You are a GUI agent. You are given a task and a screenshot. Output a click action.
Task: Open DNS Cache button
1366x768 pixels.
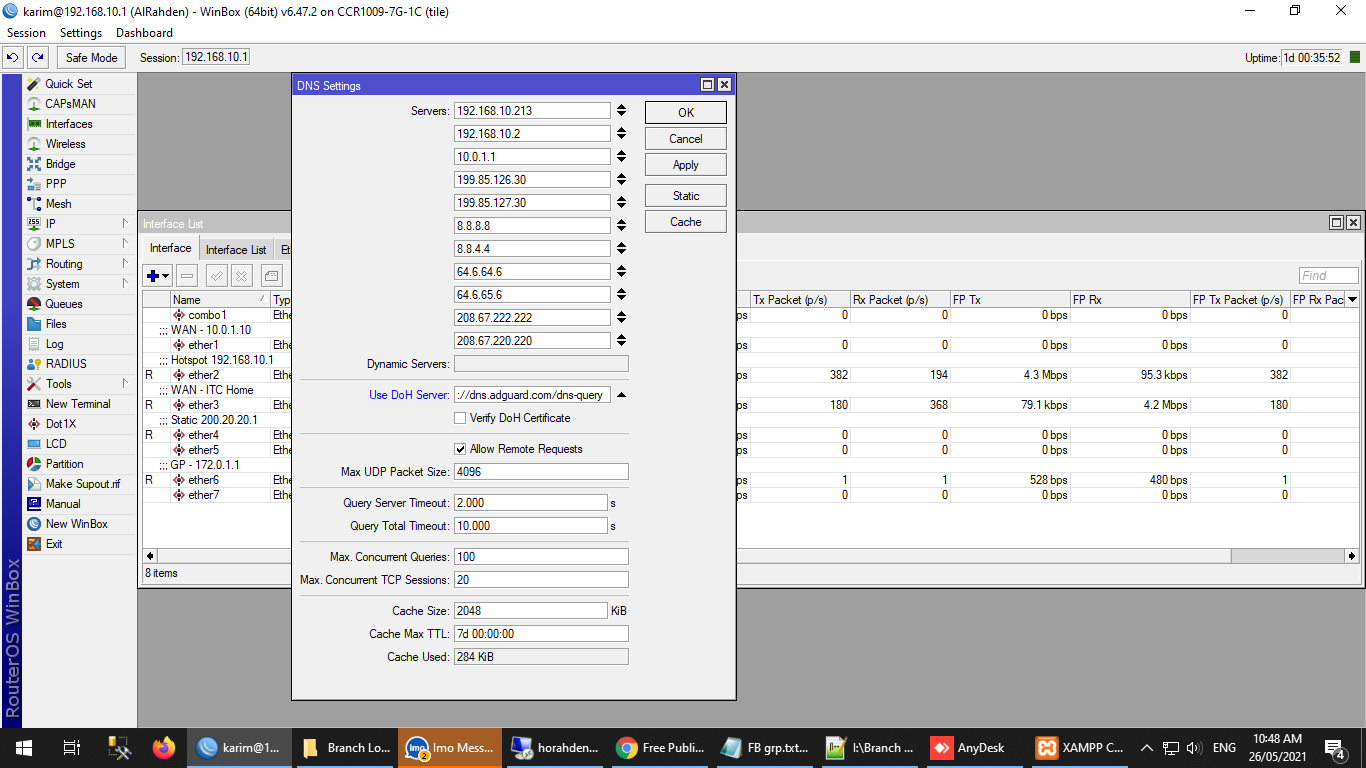(x=686, y=222)
